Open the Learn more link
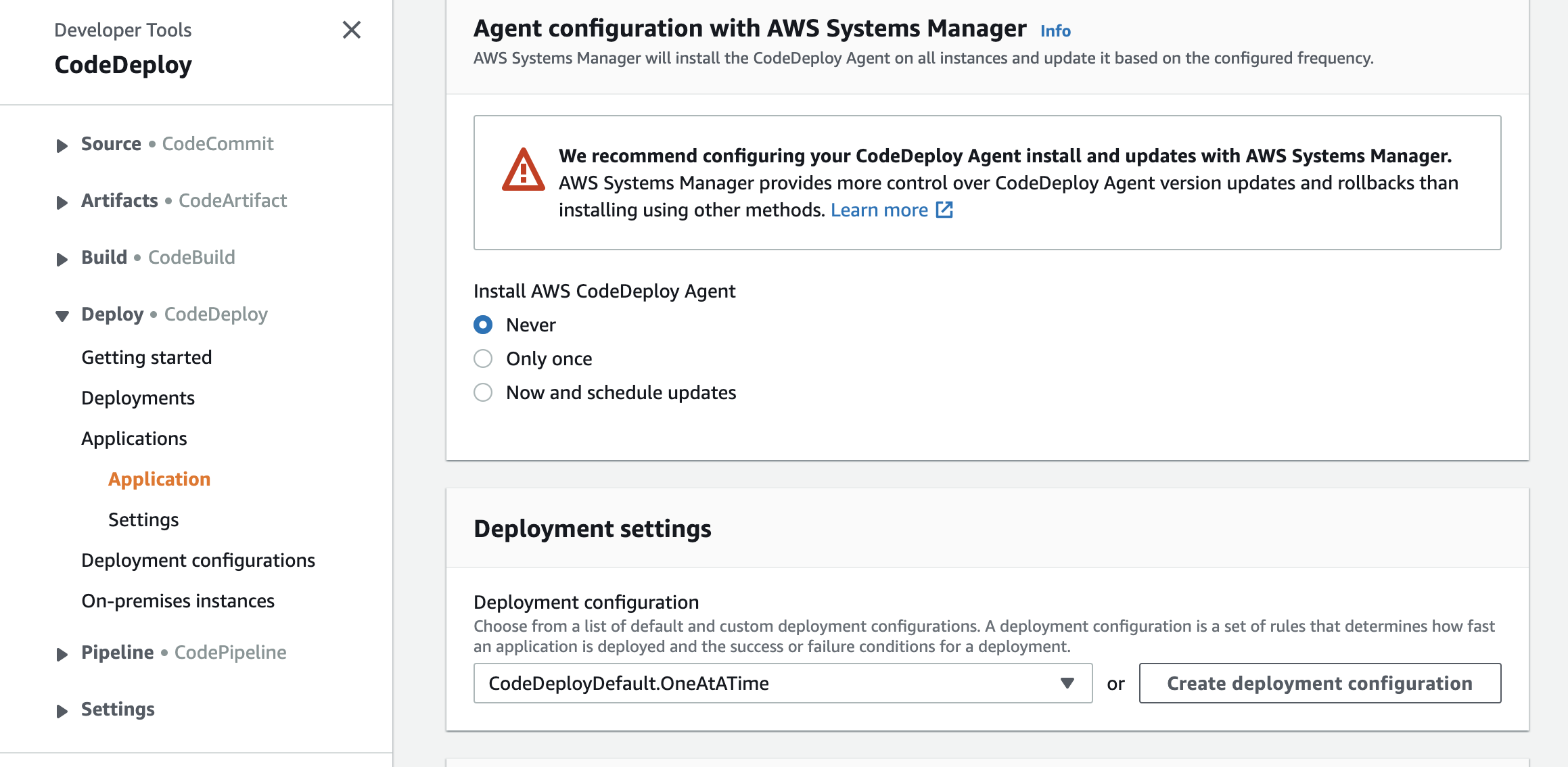Screen dimensions: 1568x767 [879, 210]
